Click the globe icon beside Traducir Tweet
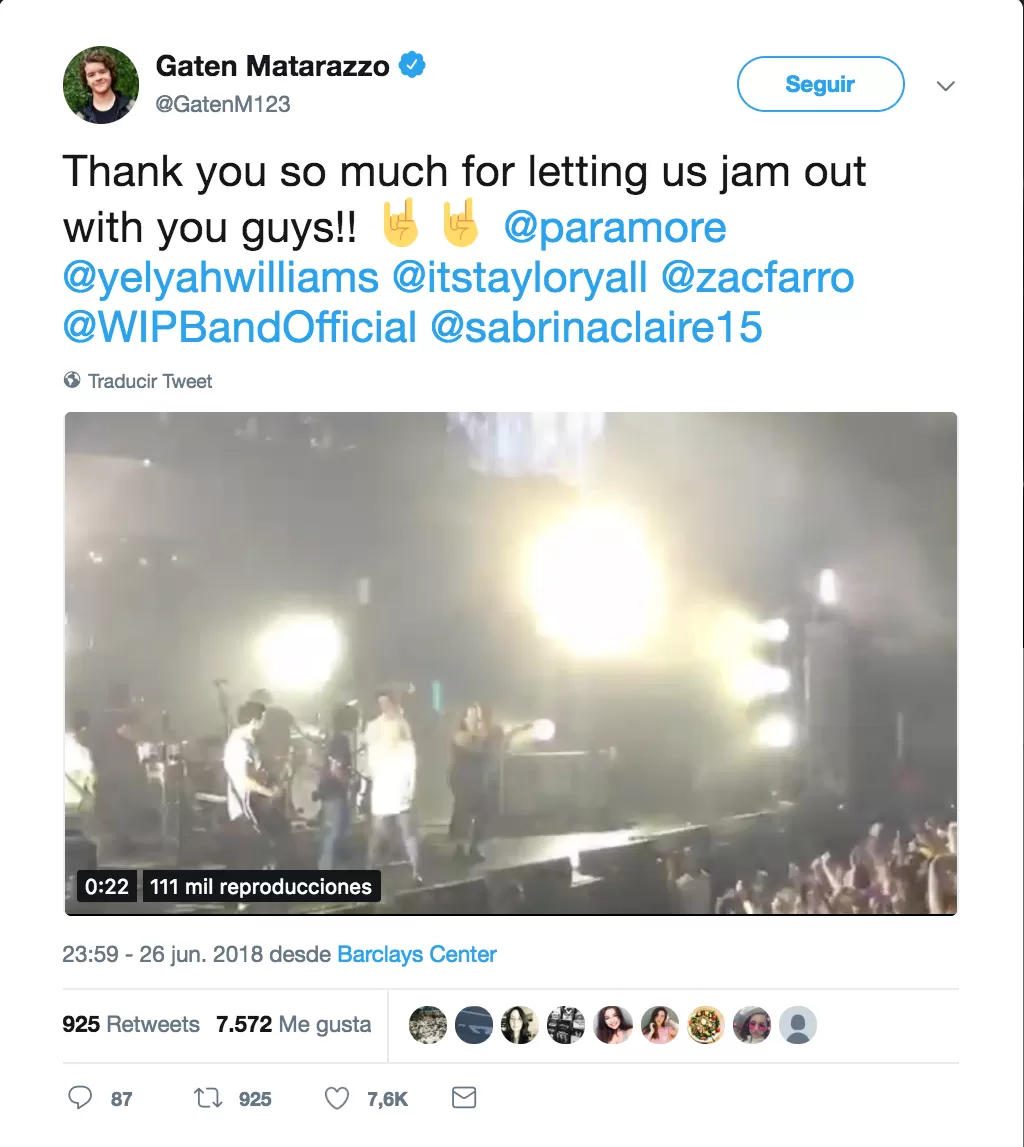 [72, 380]
